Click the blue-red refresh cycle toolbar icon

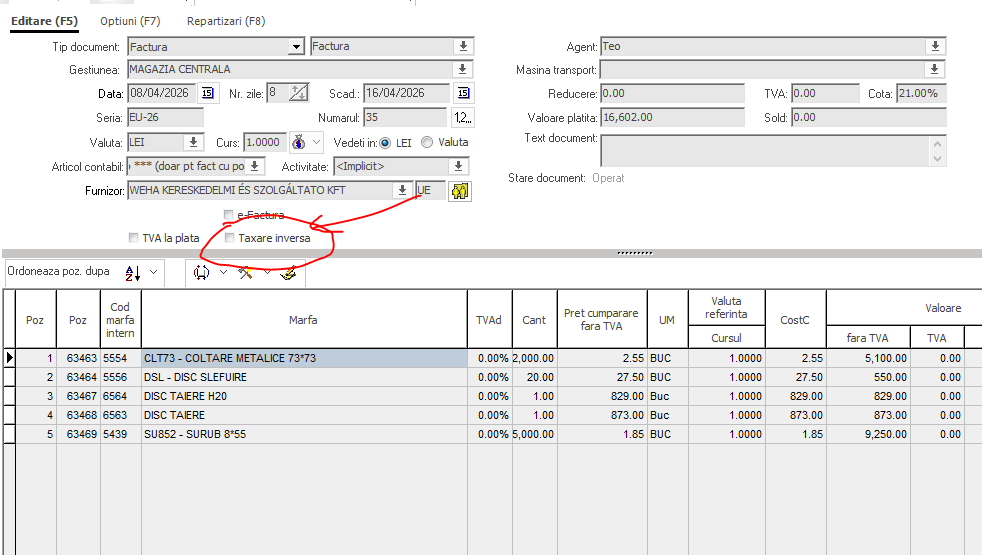click(x=202, y=272)
